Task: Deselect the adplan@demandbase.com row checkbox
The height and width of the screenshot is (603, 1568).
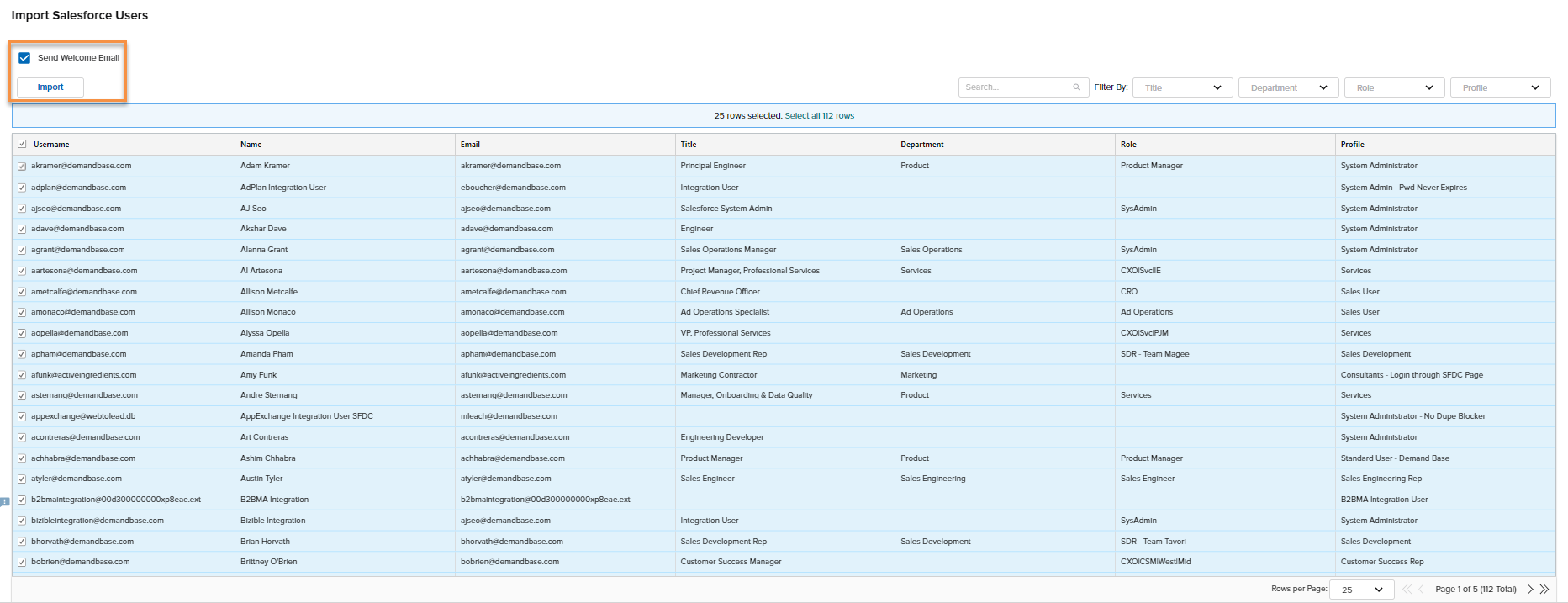Action: 22,188
